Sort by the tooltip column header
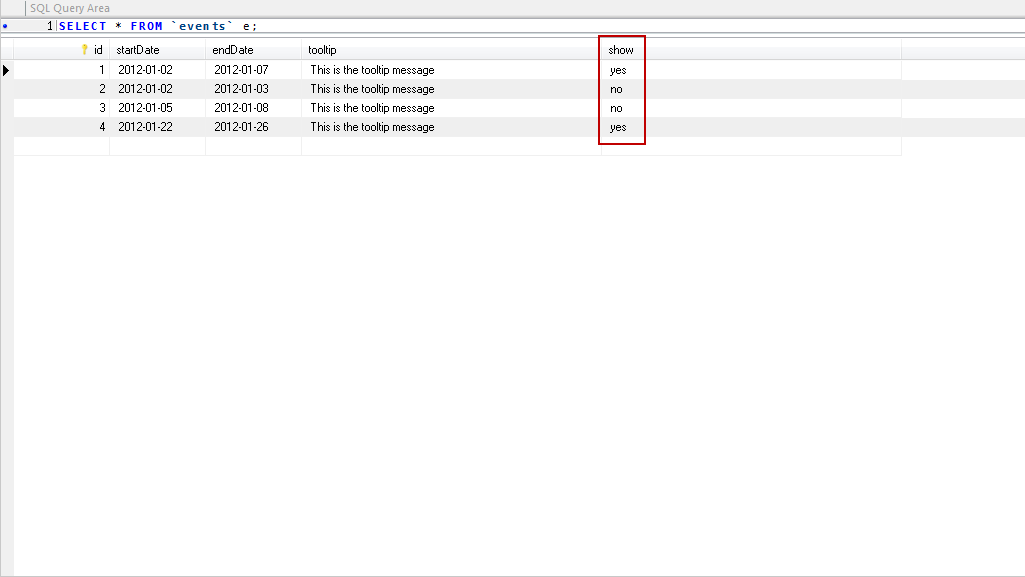Screen dimensions: 1025x577 point(451,50)
